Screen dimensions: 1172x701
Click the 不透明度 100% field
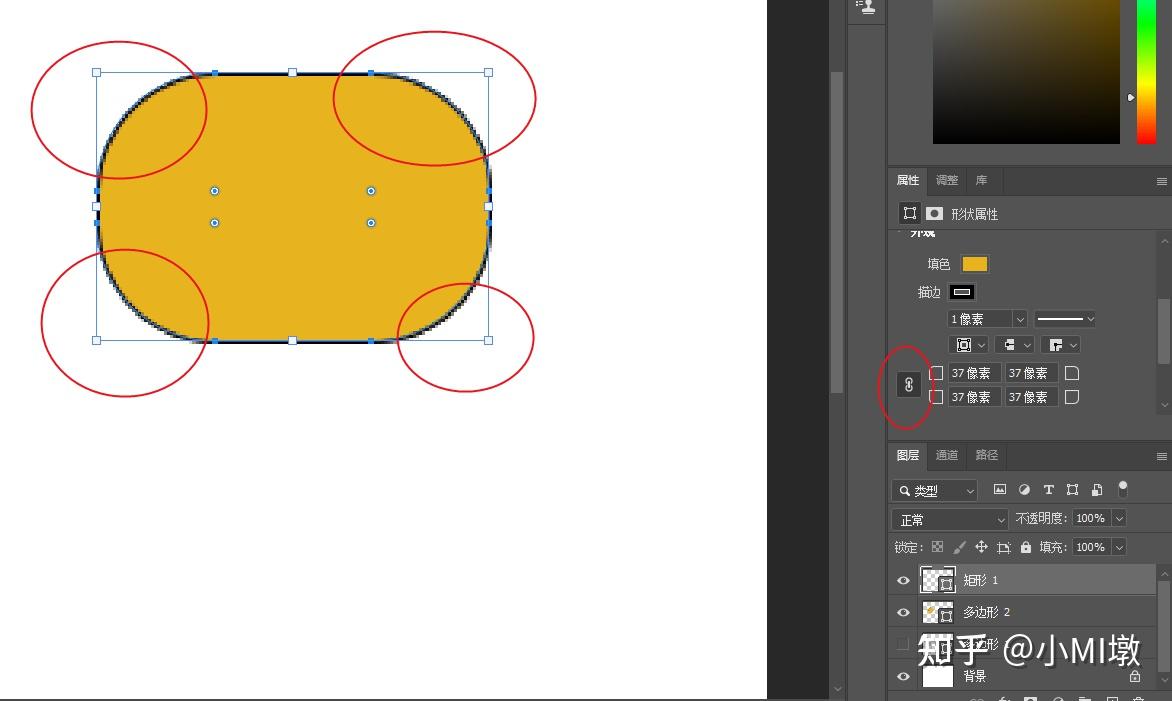(x=1092, y=519)
